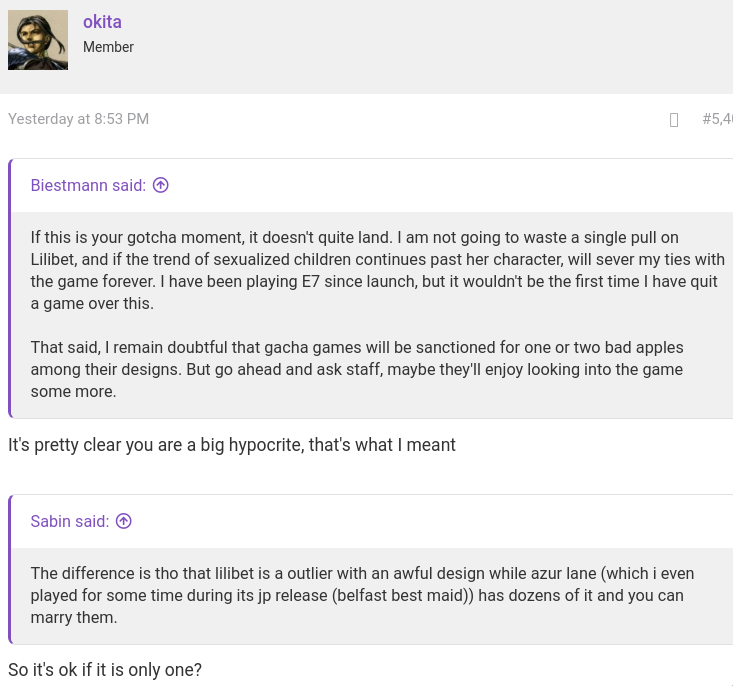Image resolution: width=733 pixels, height=687 pixels.
Task: Click the hypocrite reply text line
Action: 232,445
